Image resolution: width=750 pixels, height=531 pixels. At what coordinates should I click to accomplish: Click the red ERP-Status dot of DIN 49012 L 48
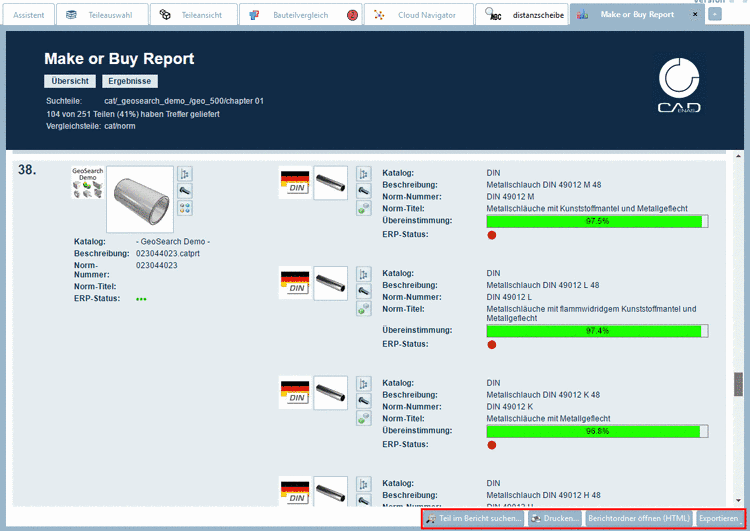[492, 344]
